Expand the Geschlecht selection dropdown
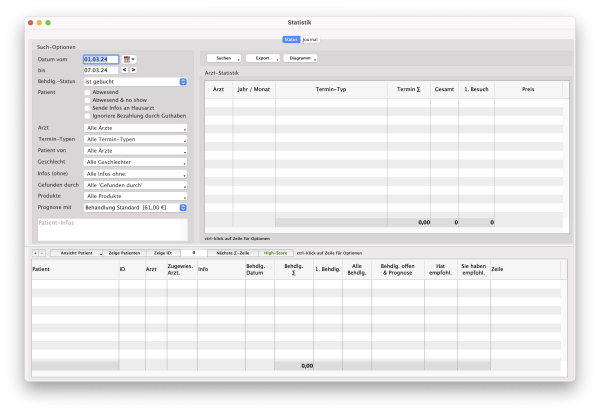This screenshot has height=414, width=600. tap(136, 162)
